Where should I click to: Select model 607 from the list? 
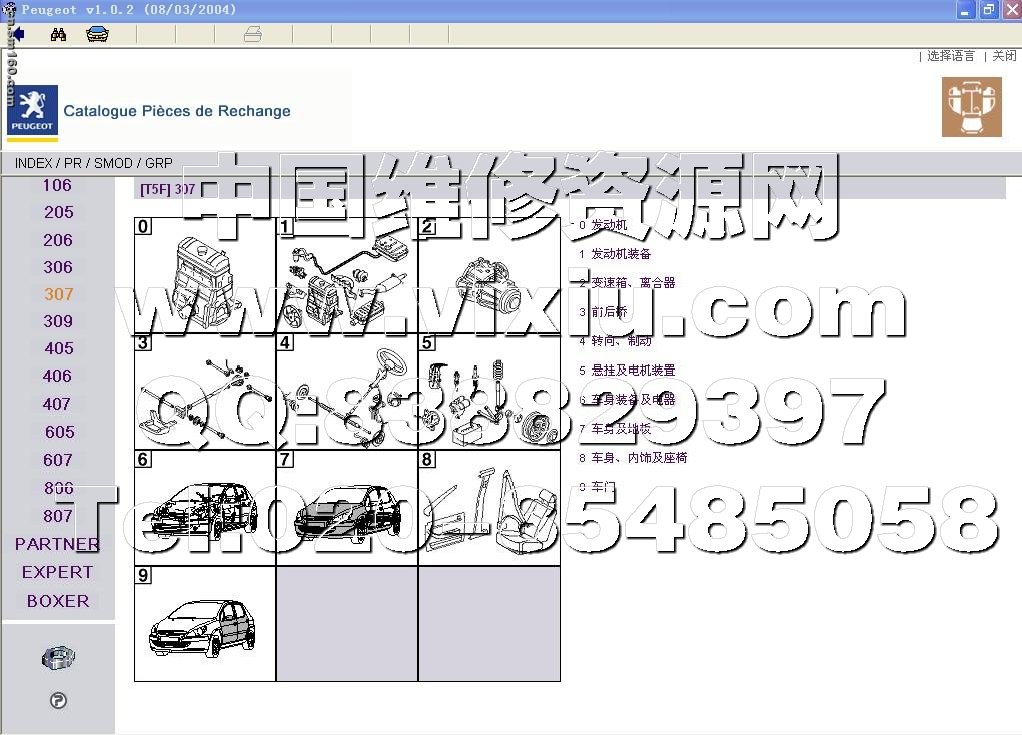pos(58,460)
